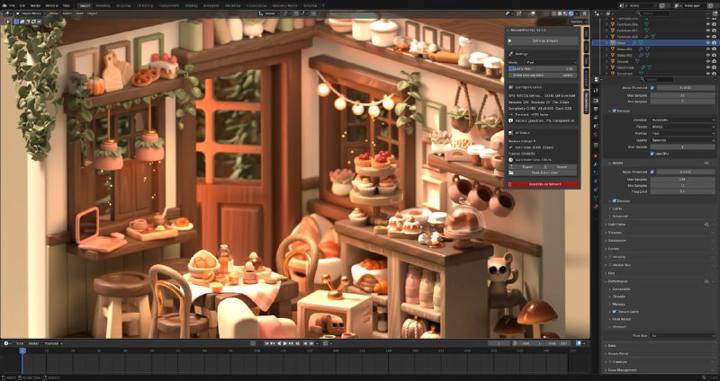Open the Edit menu

22,6
